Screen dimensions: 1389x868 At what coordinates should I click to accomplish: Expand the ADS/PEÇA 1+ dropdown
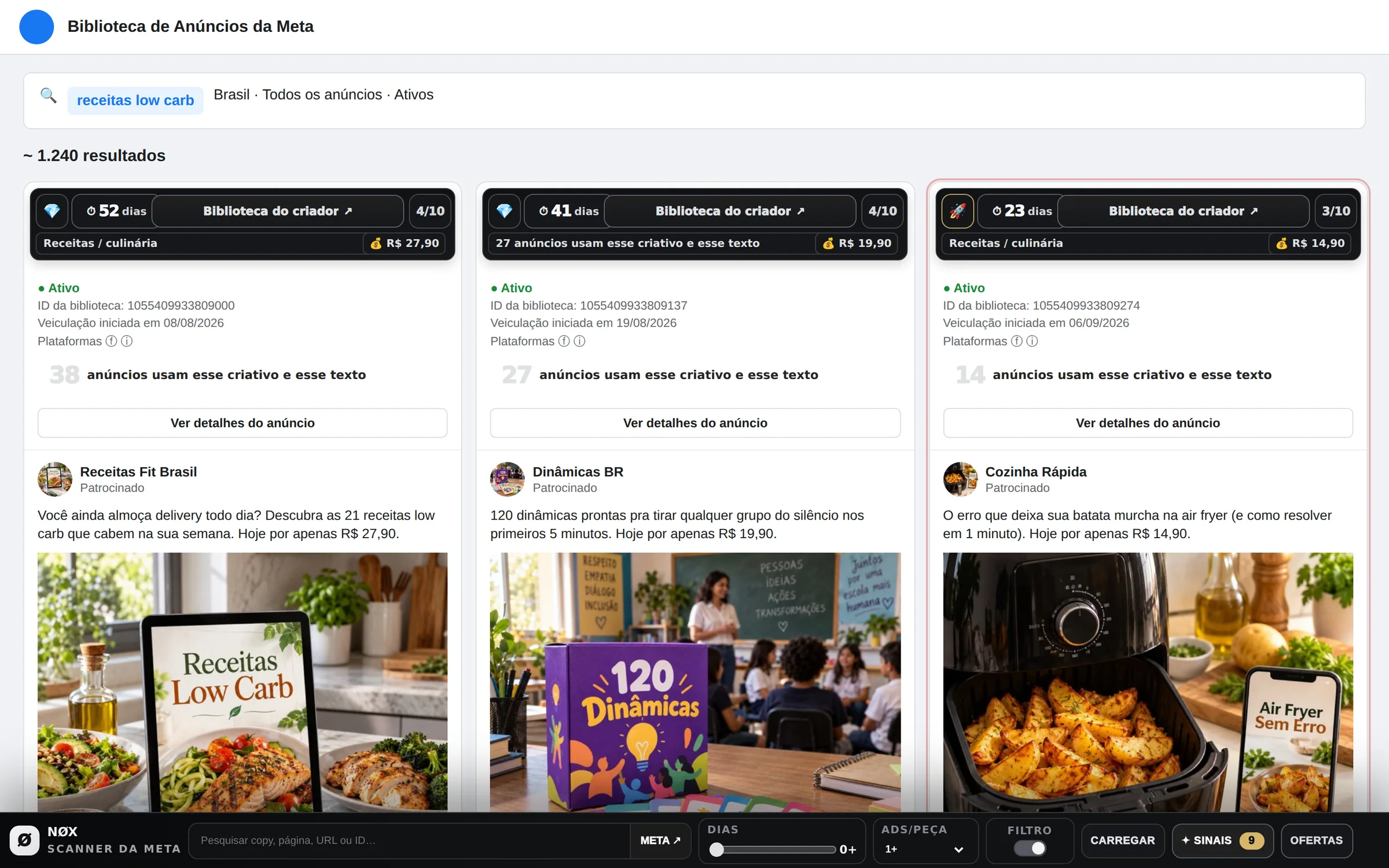(925, 849)
